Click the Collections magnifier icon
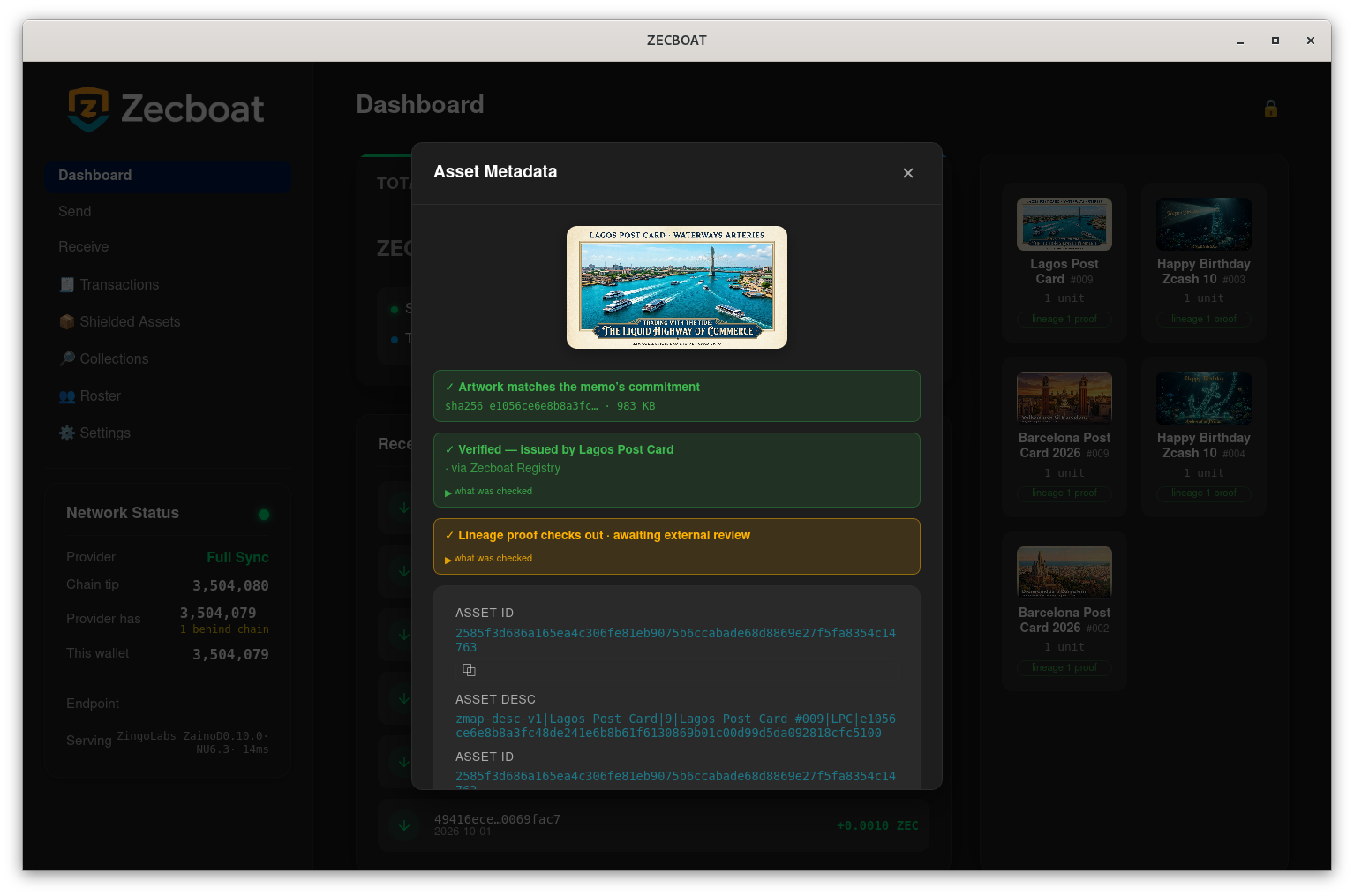The width and height of the screenshot is (1354, 896). 67,358
